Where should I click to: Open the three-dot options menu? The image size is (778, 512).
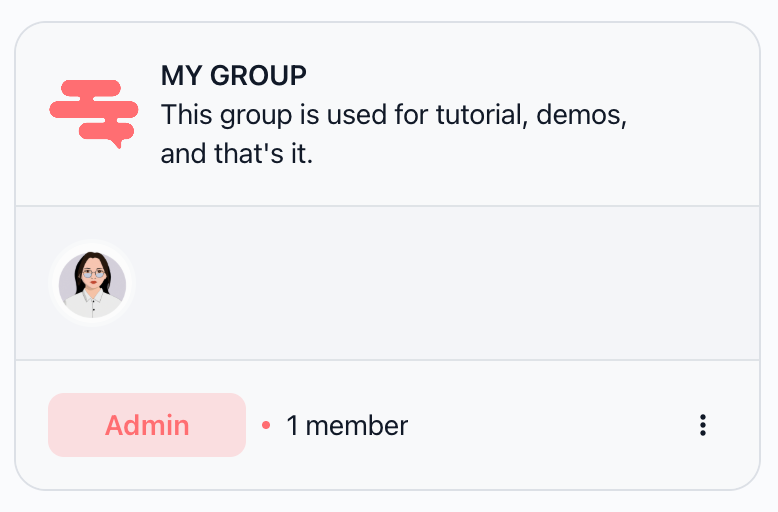click(x=703, y=425)
